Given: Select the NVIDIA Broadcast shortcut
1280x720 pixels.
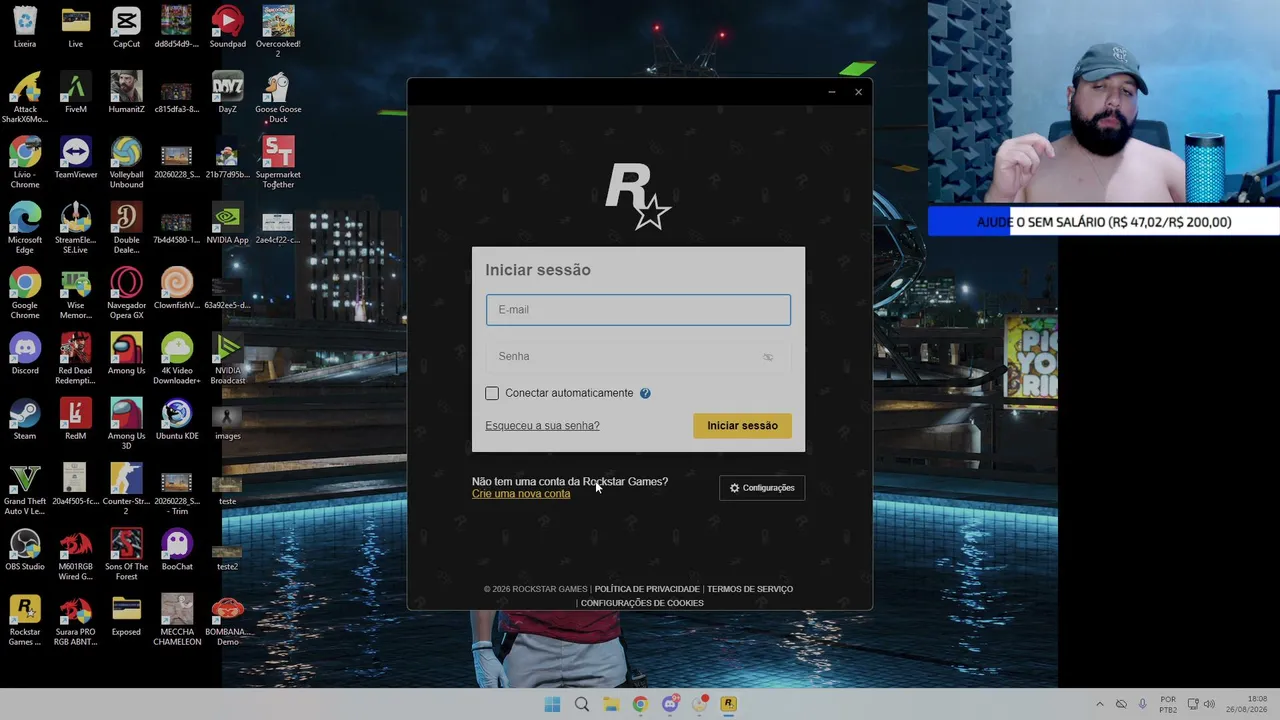Looking at the screenshot, I should click(x=228, y=358).
